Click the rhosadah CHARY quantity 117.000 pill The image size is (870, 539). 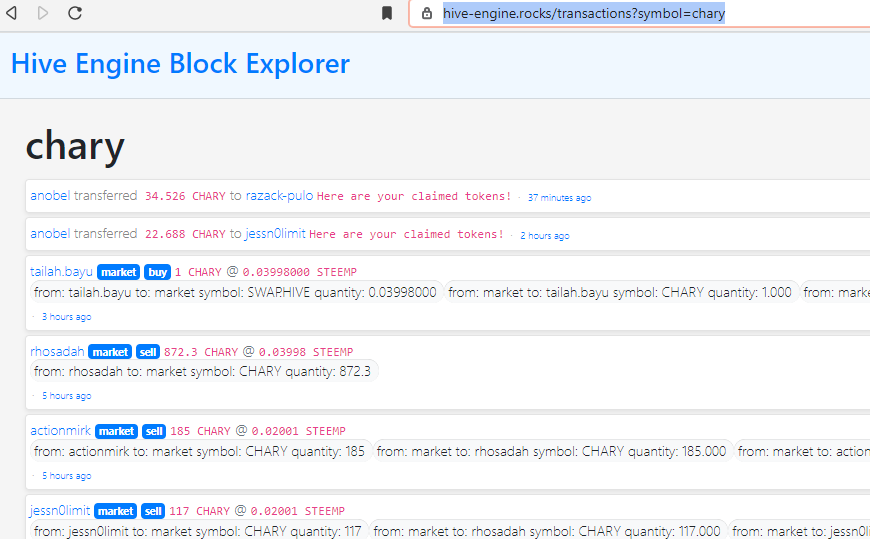547,531
